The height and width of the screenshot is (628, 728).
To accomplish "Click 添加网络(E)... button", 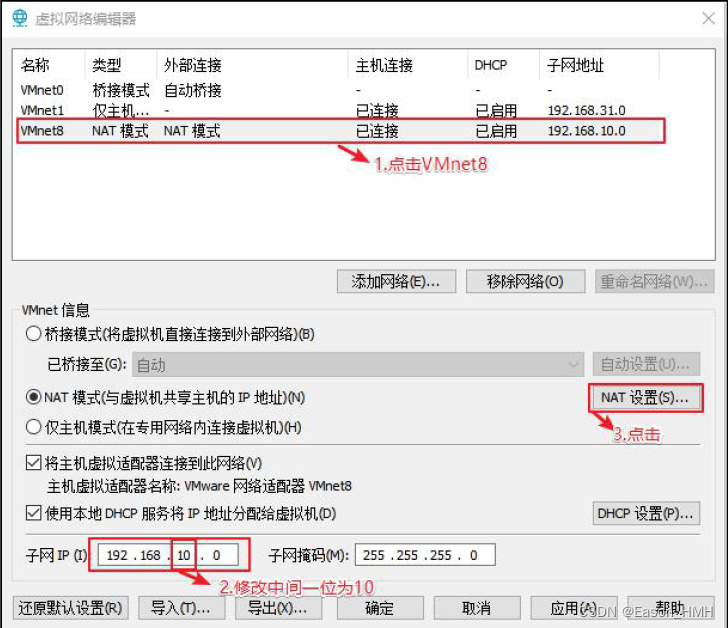I will tap(396, 281).
